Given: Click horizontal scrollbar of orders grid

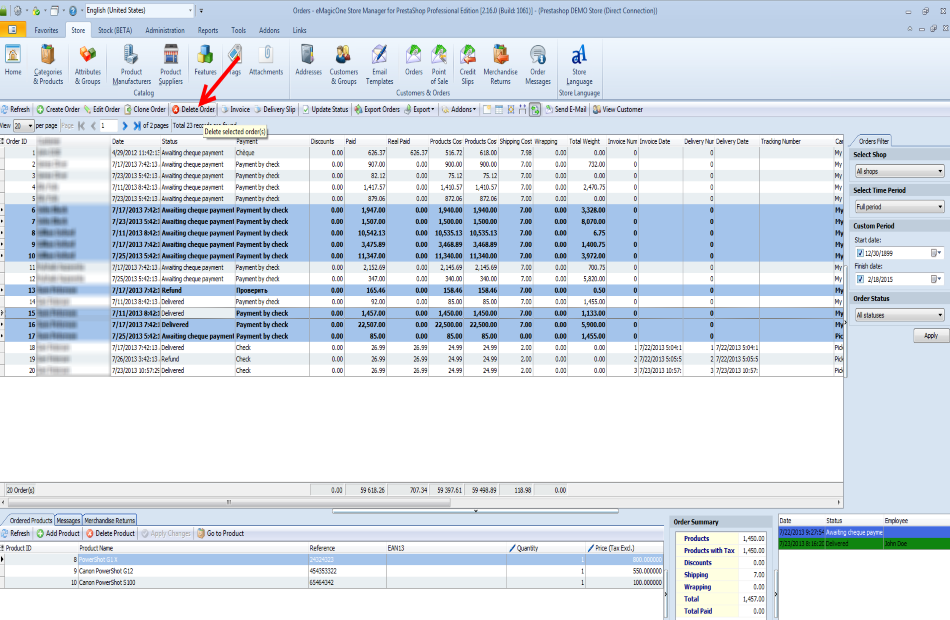Looking at the screenshot, I should pyautogui.click(x=229, y=502).
